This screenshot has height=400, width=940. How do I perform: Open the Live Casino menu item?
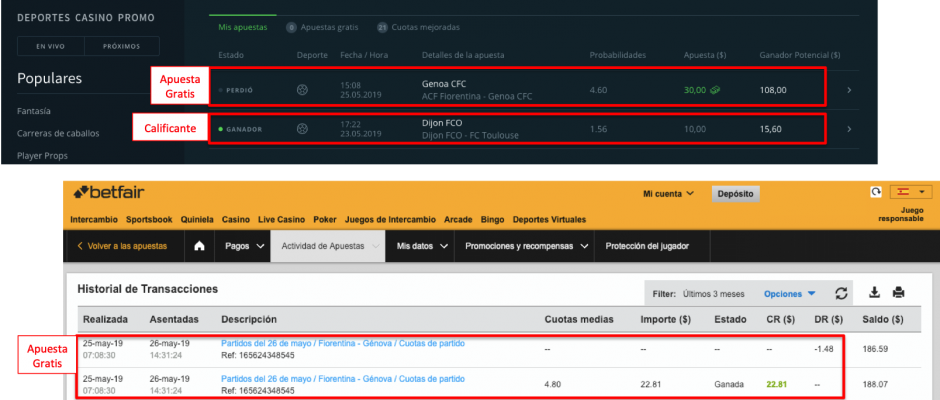pyautogui.click(x=281, y=219)
